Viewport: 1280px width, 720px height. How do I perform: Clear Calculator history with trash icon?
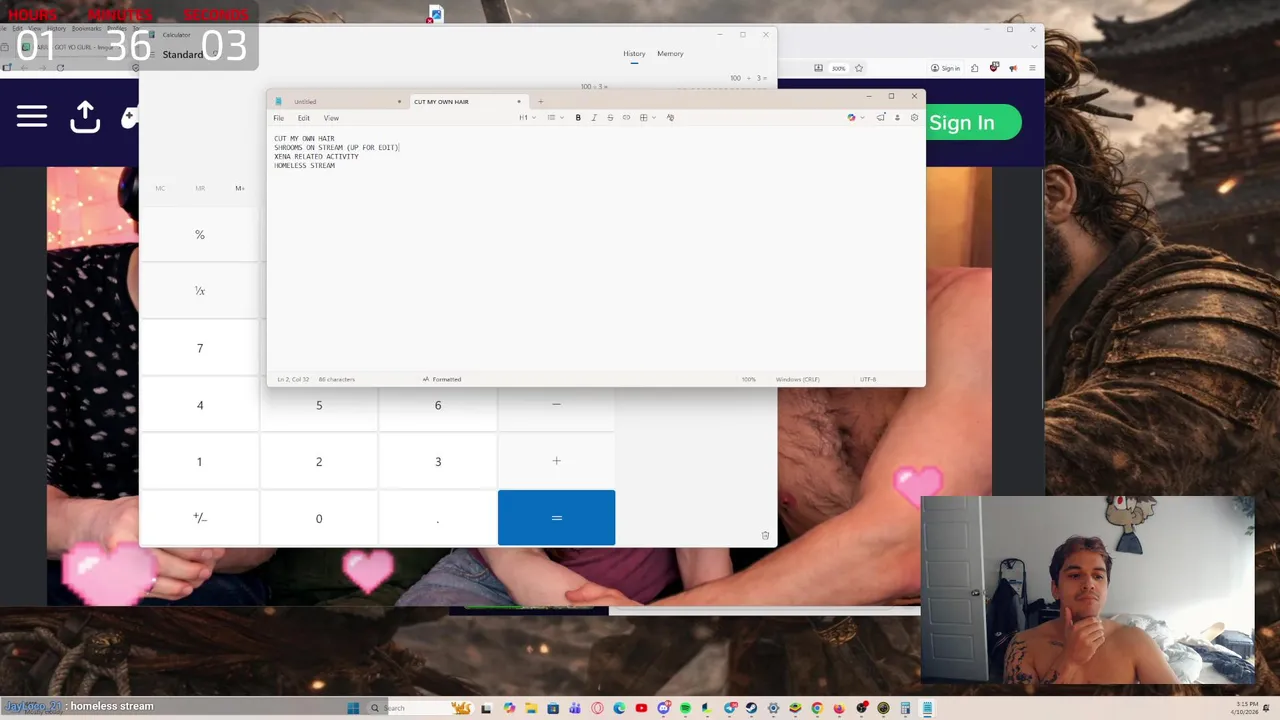click(765, 535)
